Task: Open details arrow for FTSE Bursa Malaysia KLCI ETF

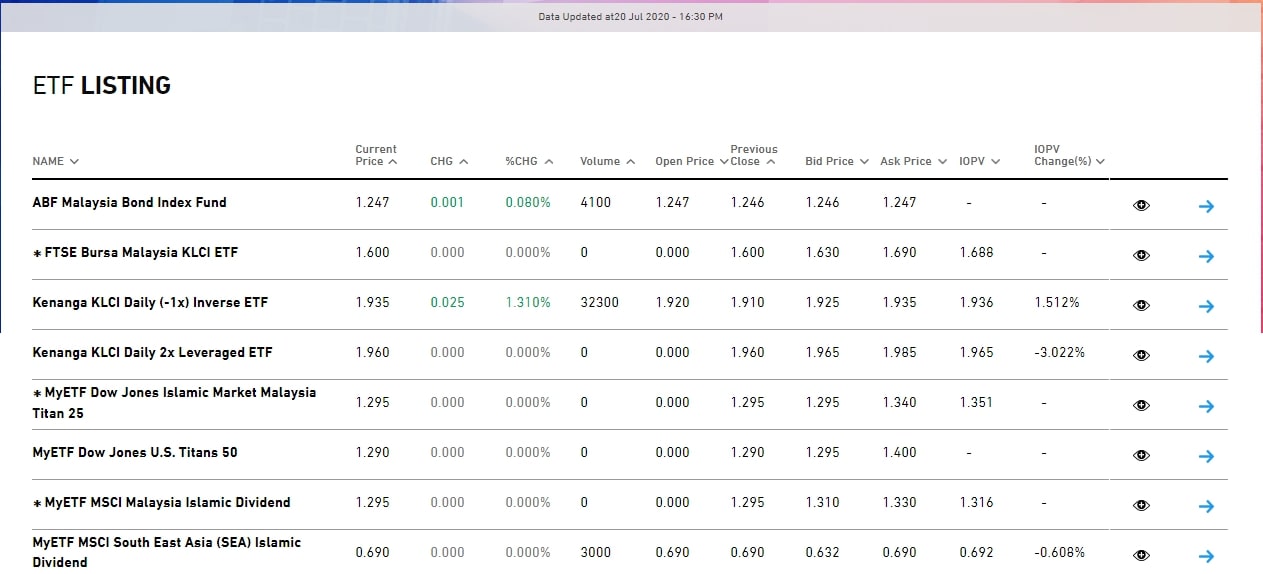Action: pos(1206,256)
